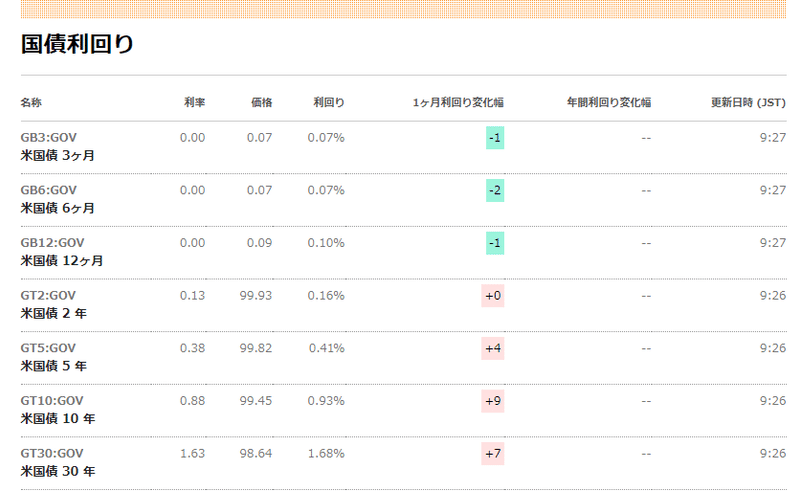Viewport: 800px width, 491px height.
Task: Click the 0.16% yield of GT2:GOV
Action: [326, 295]
